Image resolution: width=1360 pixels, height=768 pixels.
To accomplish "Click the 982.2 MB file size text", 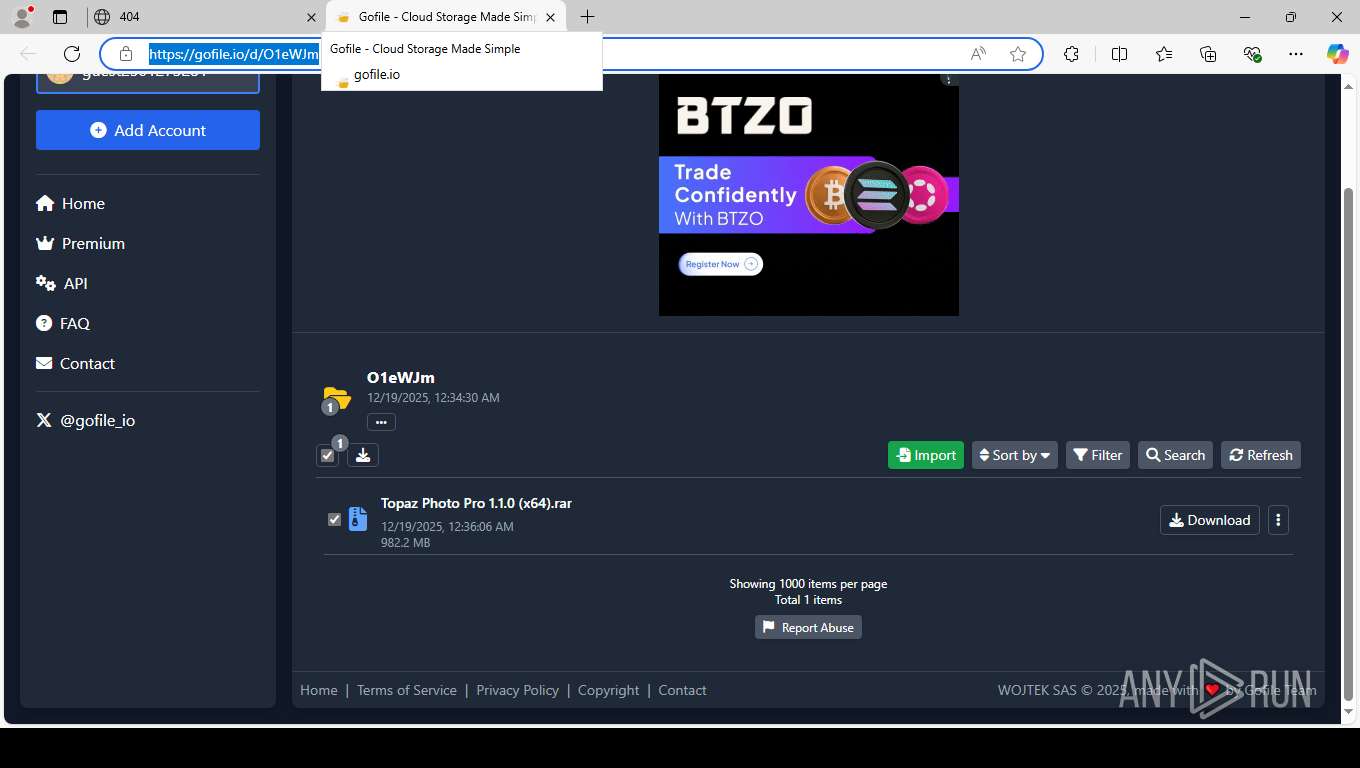I will [405, 543].
